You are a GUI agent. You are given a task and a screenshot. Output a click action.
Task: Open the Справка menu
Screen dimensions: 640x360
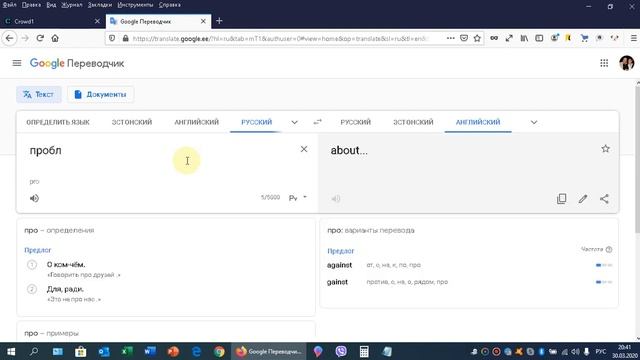click(x=170, y=5)
